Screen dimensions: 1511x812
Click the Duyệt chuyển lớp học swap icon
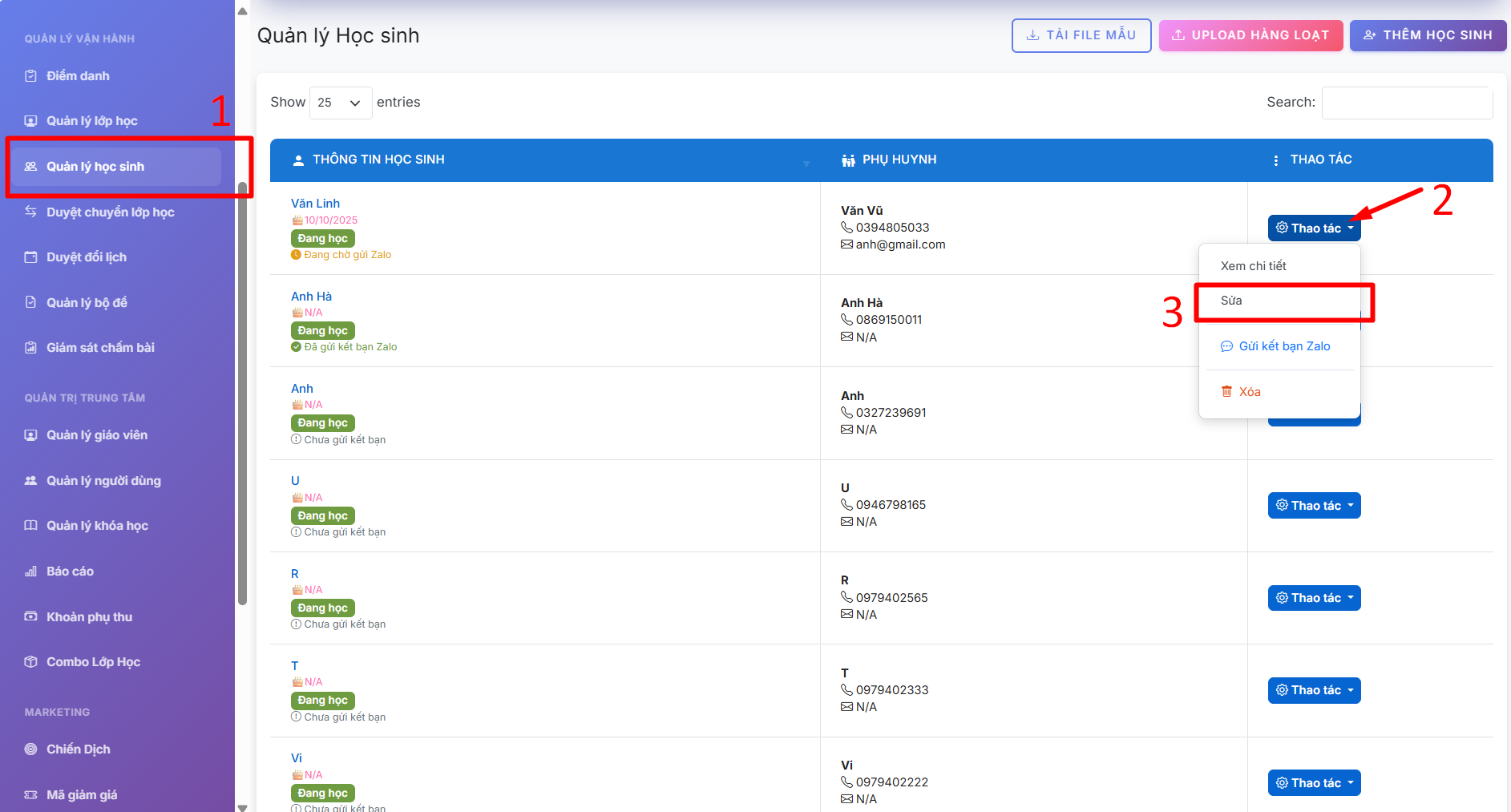[x=31, y=212]
